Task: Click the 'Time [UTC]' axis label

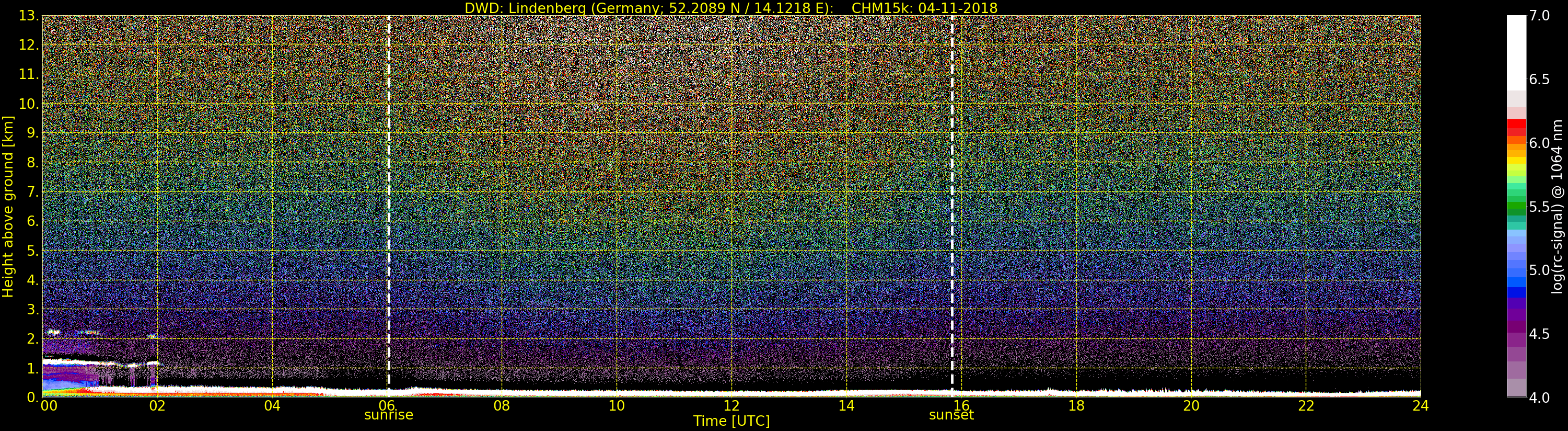Action: click(x=731, y=421)
